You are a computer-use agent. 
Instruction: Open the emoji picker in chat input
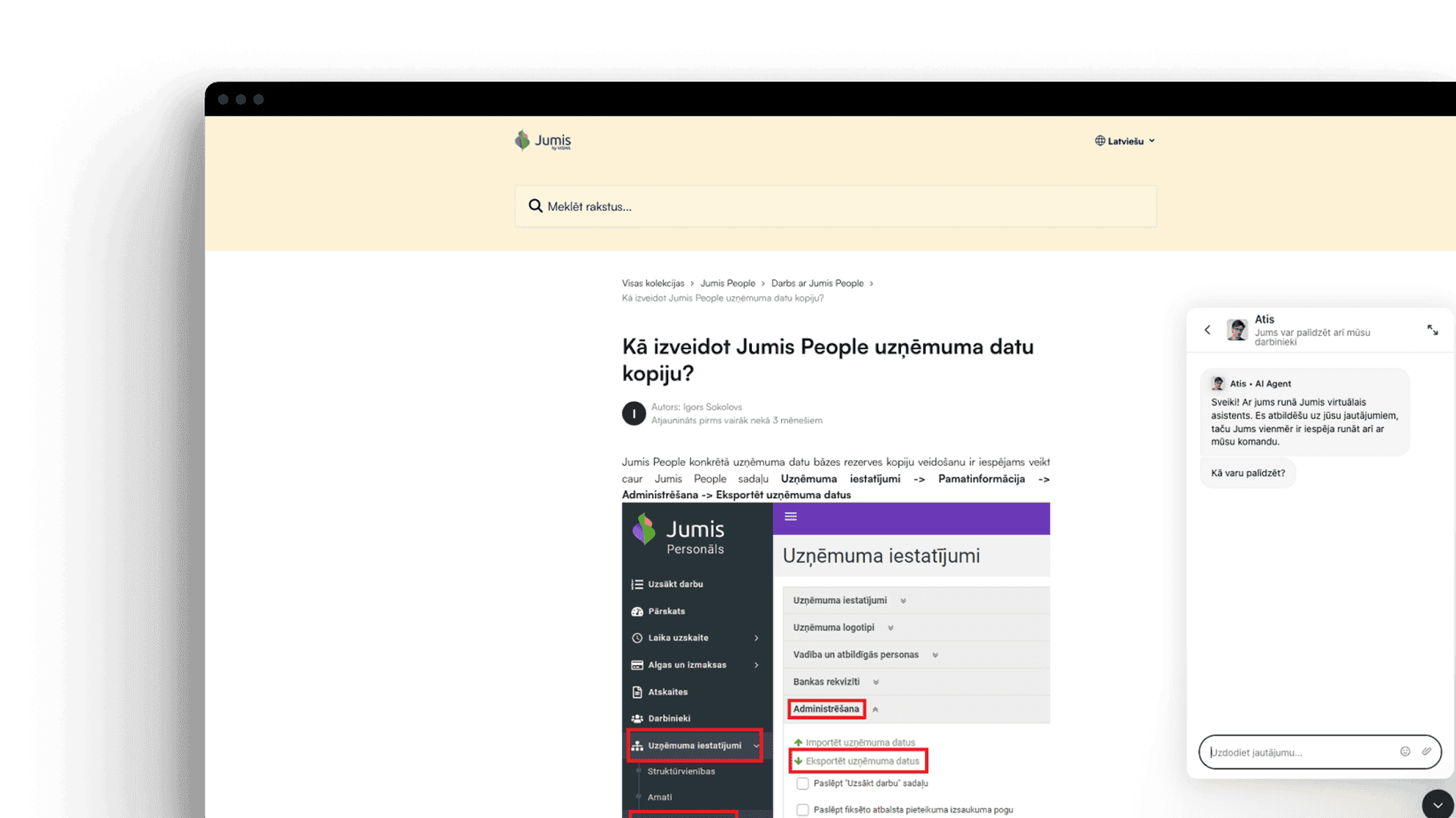(1405, 751)
